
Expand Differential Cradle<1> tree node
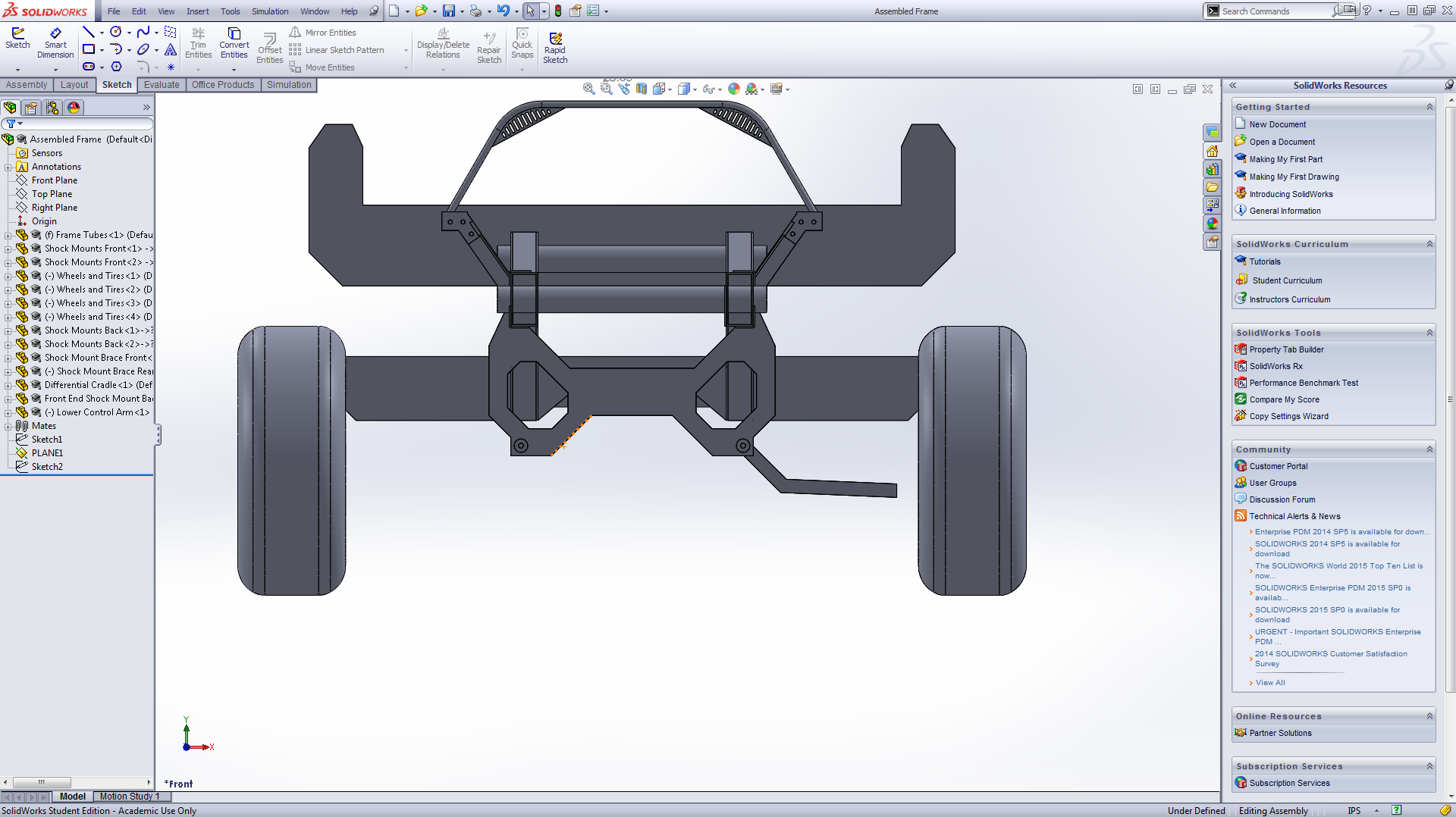coord(8,385)
